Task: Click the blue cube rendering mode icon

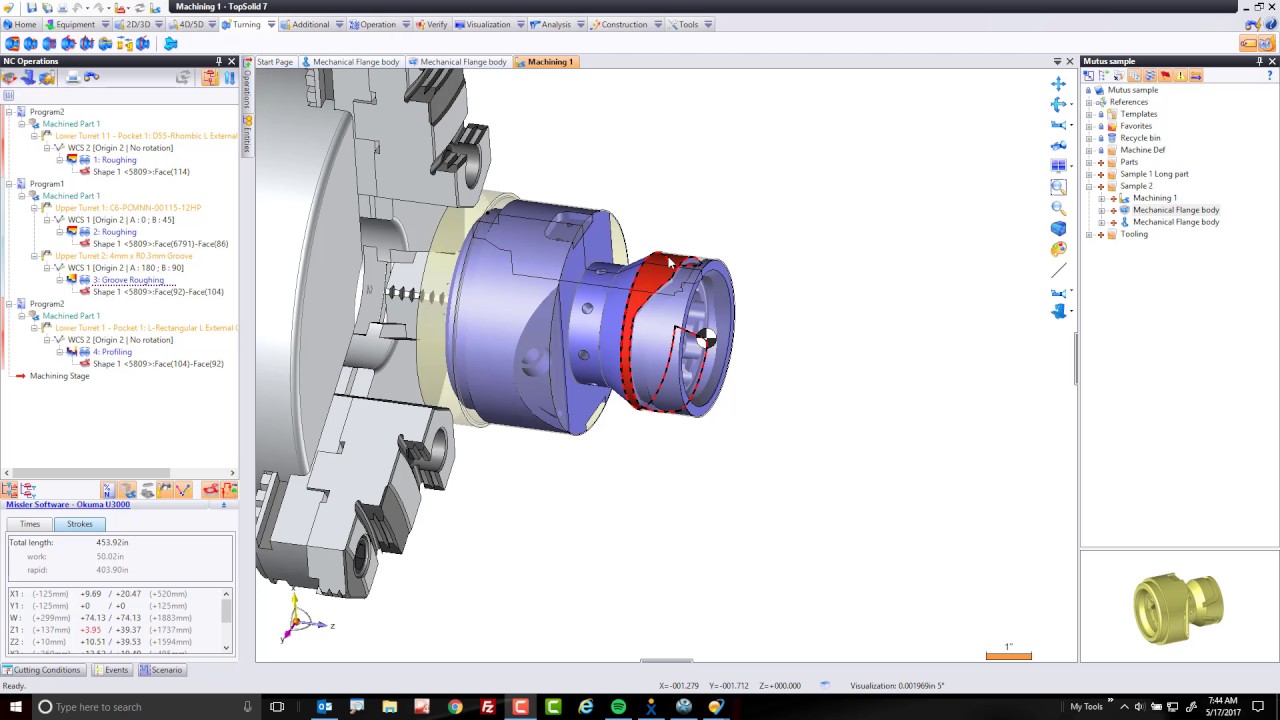Action: 1059,228
